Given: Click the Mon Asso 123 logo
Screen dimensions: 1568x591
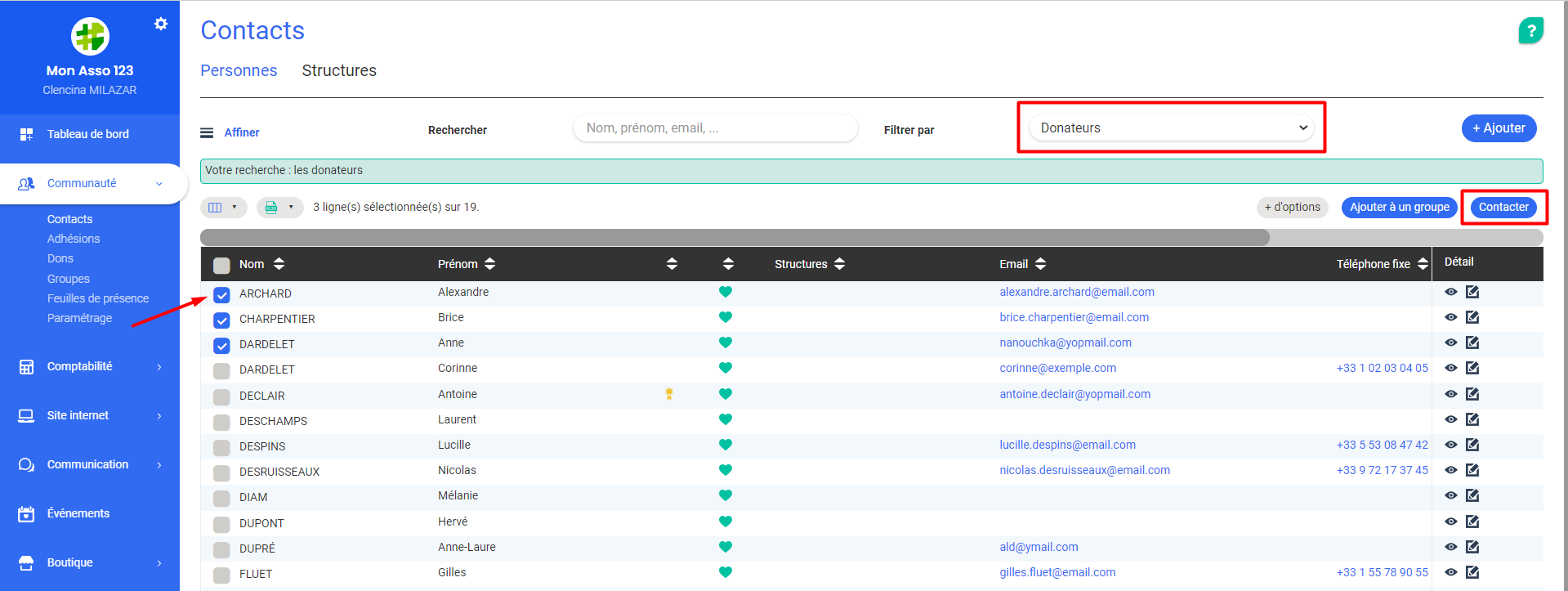Looking at the screenshot, I should pos(90,36).
